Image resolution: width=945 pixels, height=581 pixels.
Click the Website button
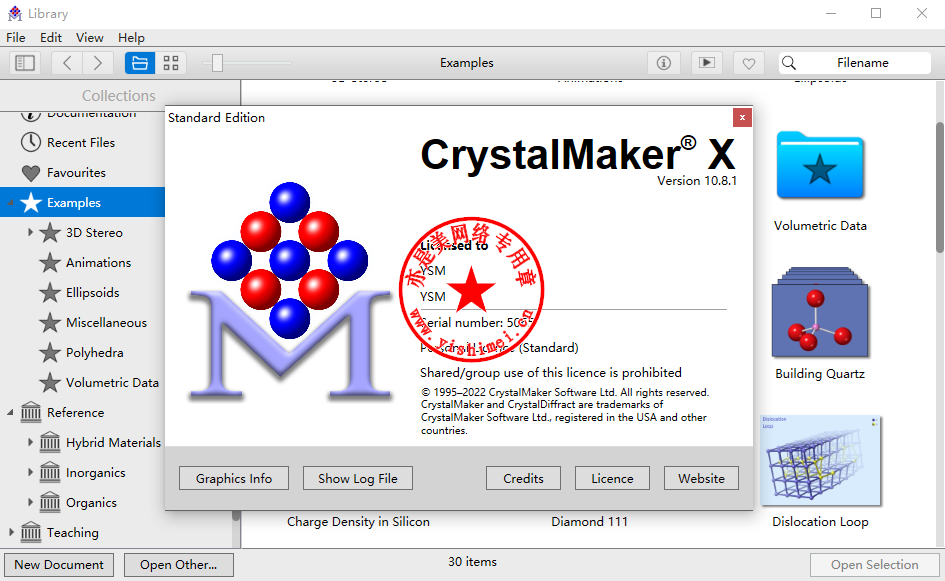click(x=702, y=479)
